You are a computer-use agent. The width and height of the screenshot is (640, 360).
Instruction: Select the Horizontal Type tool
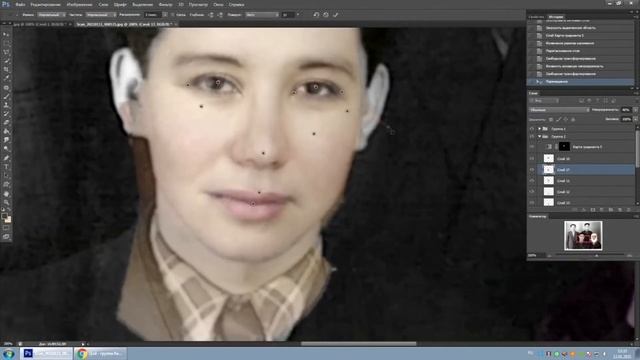tap(6, 167)
